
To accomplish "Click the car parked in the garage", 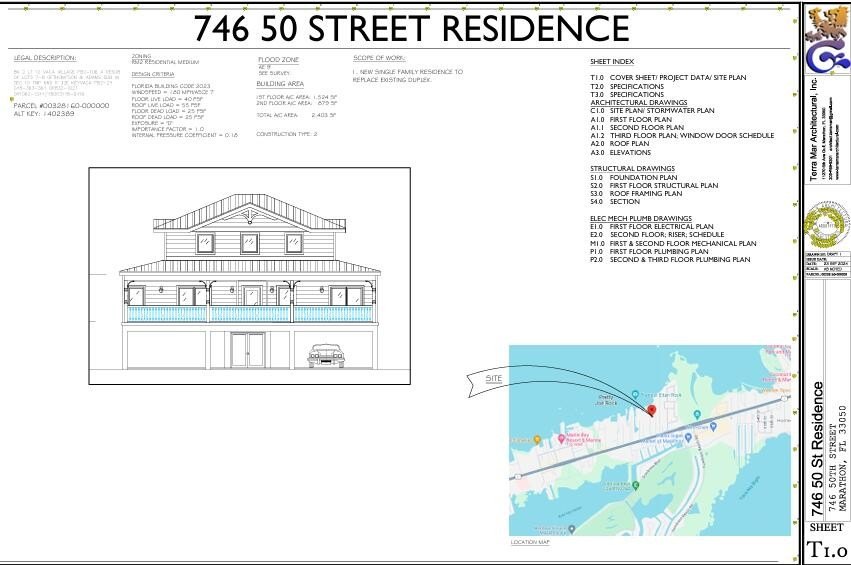I will pos(325,355).
